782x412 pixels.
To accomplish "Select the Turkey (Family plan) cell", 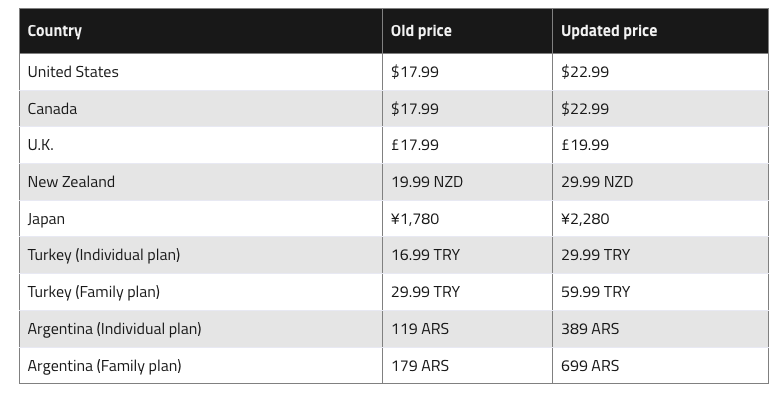I will 201,292.
